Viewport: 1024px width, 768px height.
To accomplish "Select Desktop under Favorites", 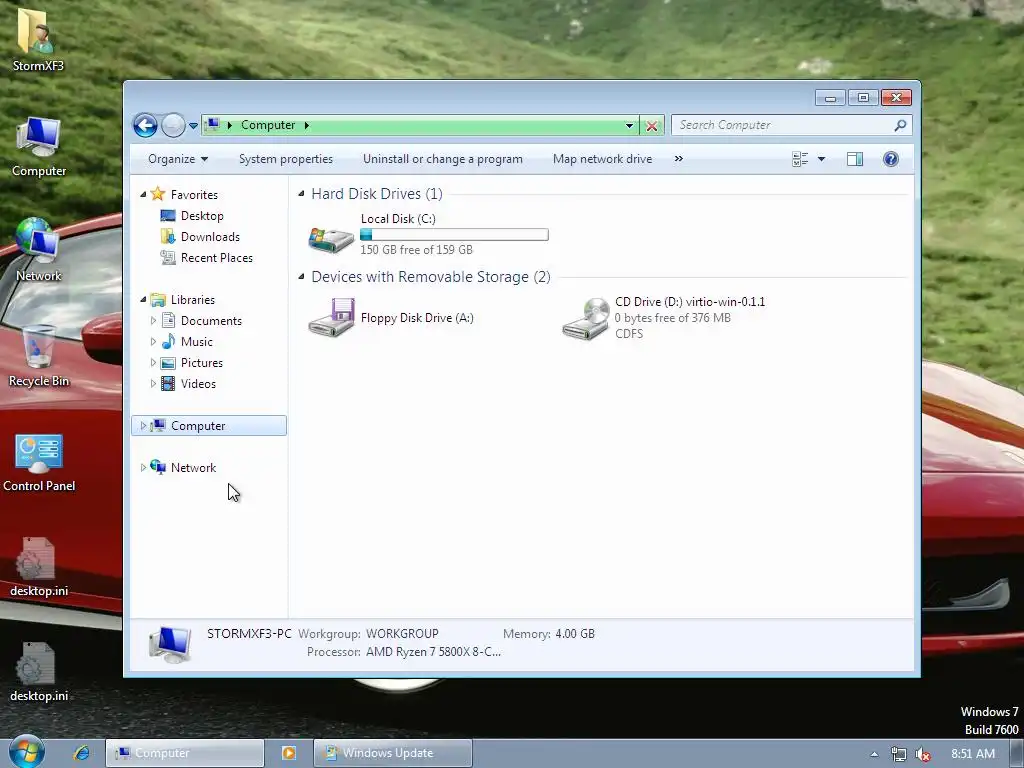I will (x=202, y=216).
